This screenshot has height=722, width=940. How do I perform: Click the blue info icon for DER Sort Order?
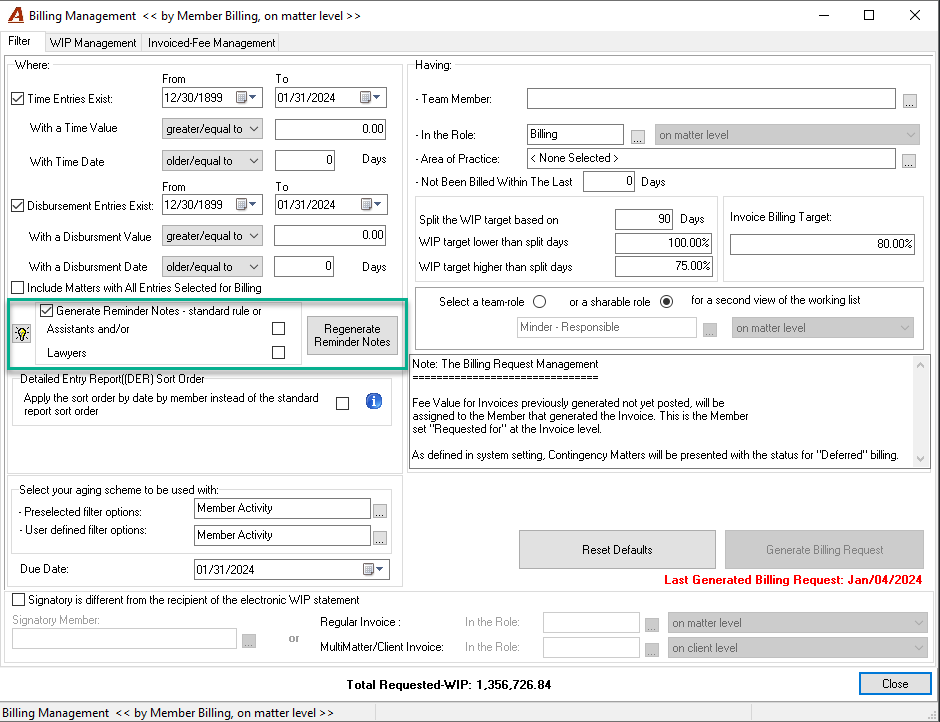tap(373, 401)
